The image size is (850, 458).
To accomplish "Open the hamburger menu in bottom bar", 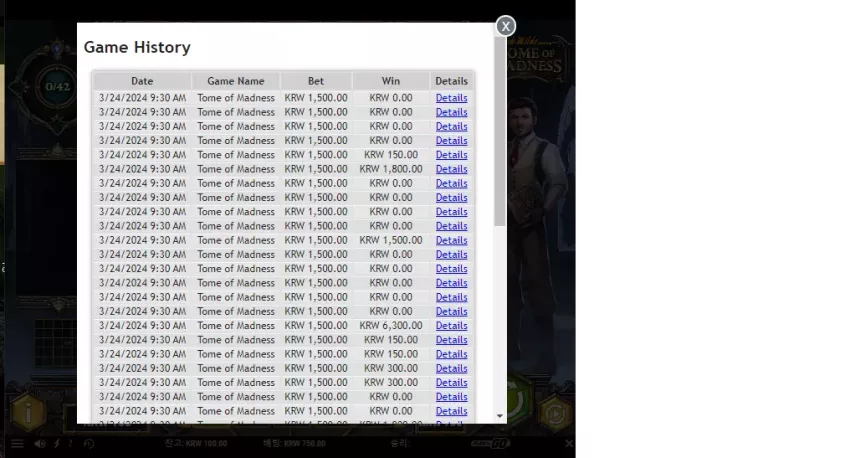I will tap(17, 444).
